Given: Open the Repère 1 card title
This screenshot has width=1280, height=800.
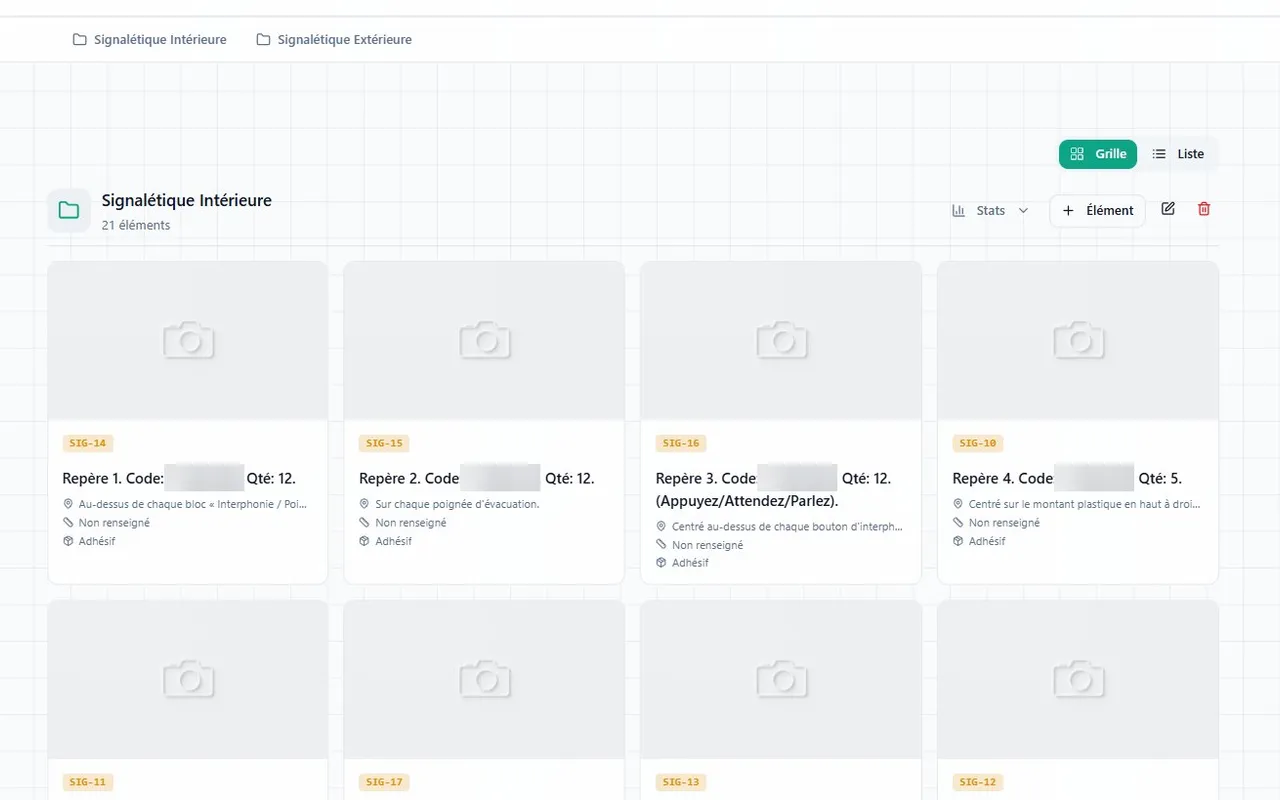Looking at the screenshot, I should pos(179,478).
